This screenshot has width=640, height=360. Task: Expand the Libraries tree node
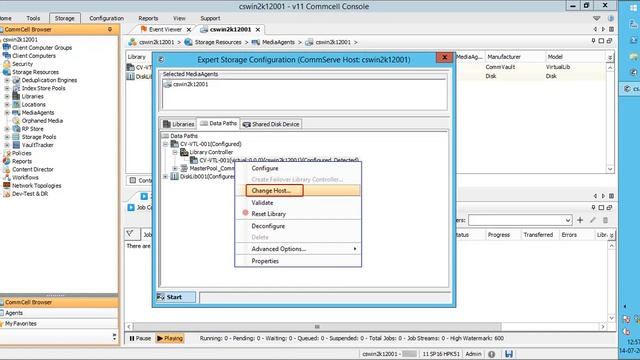coord(7,96)
